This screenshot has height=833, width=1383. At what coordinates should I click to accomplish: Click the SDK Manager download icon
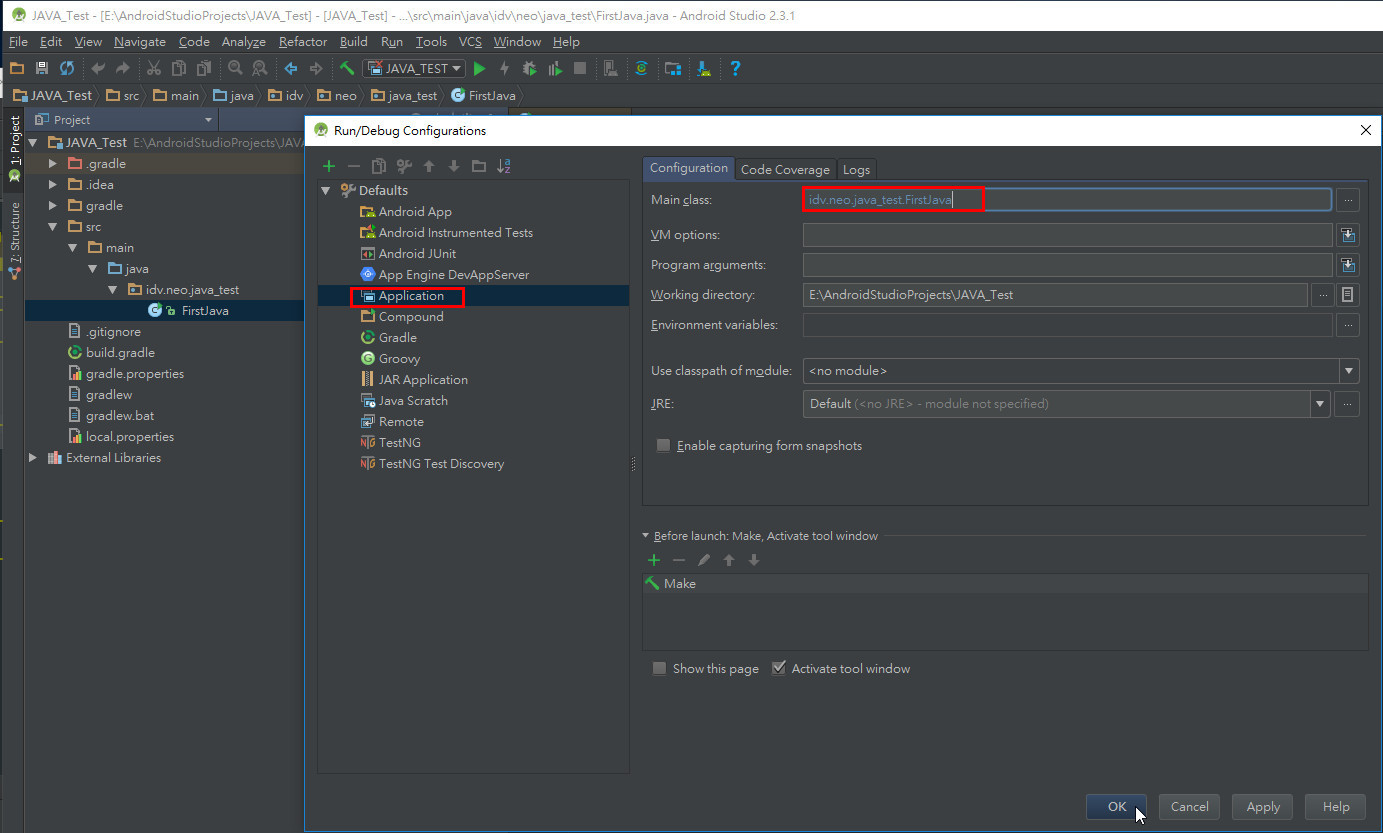[x=704, y=69]
